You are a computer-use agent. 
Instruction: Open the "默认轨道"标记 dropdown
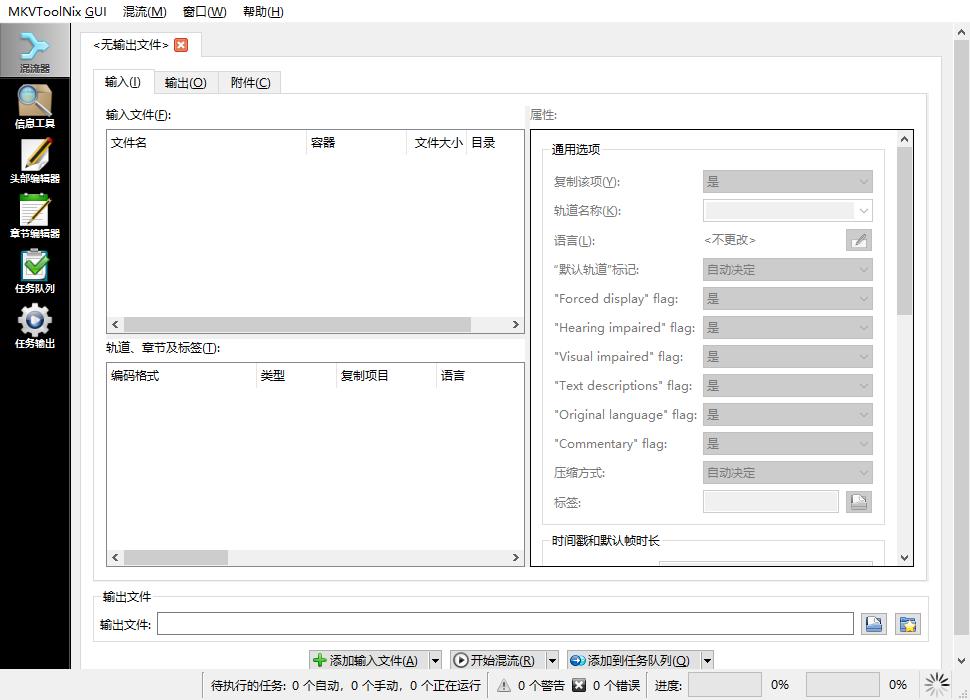[x=788, y=270]
